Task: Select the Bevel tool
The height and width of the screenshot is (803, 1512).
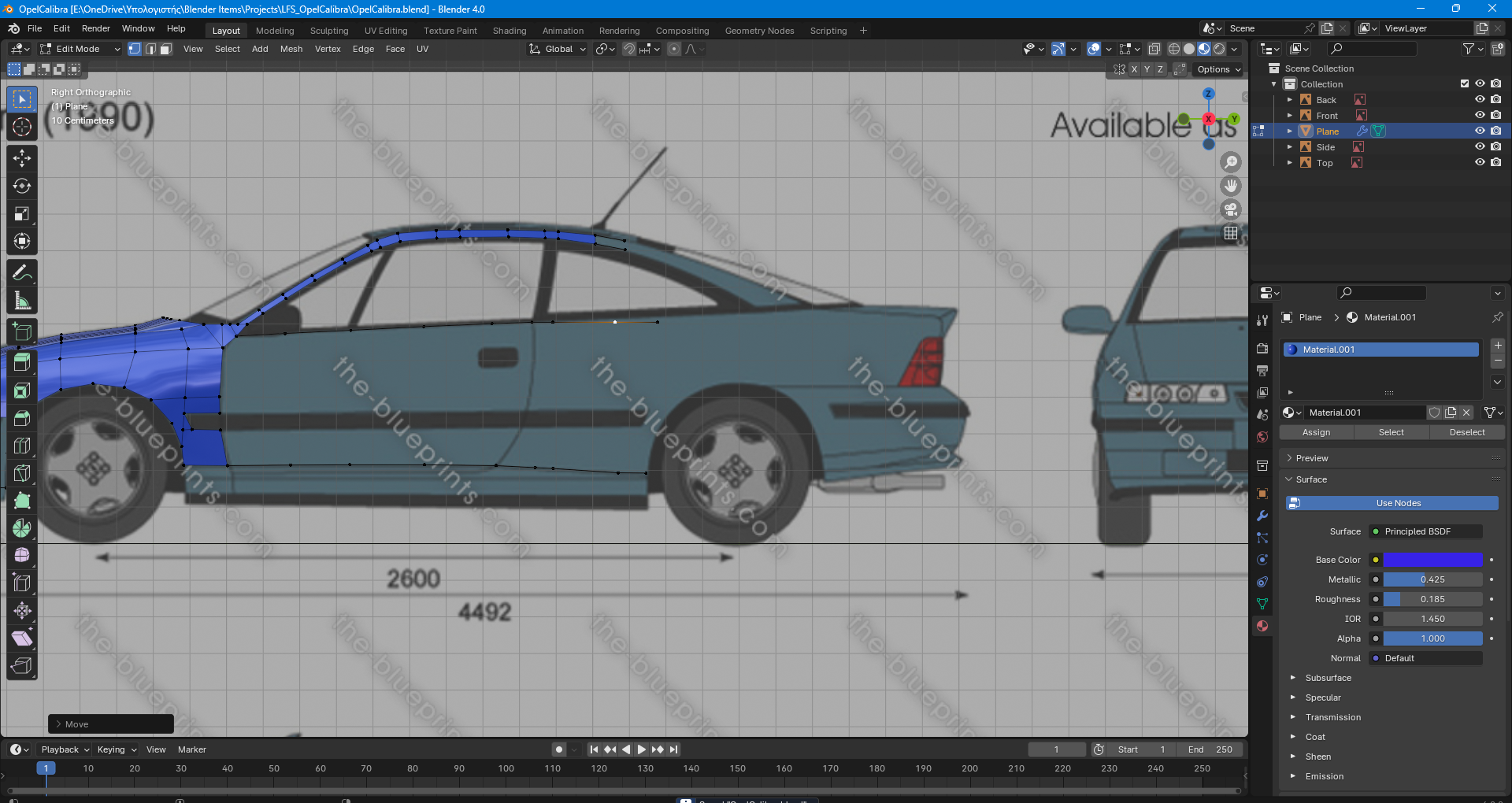Action: (x=22, y=418)
